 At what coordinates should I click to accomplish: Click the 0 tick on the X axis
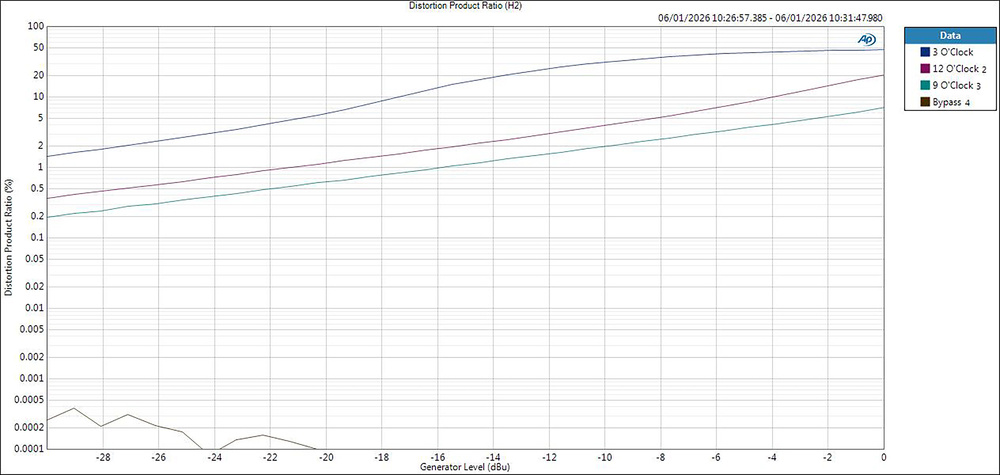tap(883, 457)
